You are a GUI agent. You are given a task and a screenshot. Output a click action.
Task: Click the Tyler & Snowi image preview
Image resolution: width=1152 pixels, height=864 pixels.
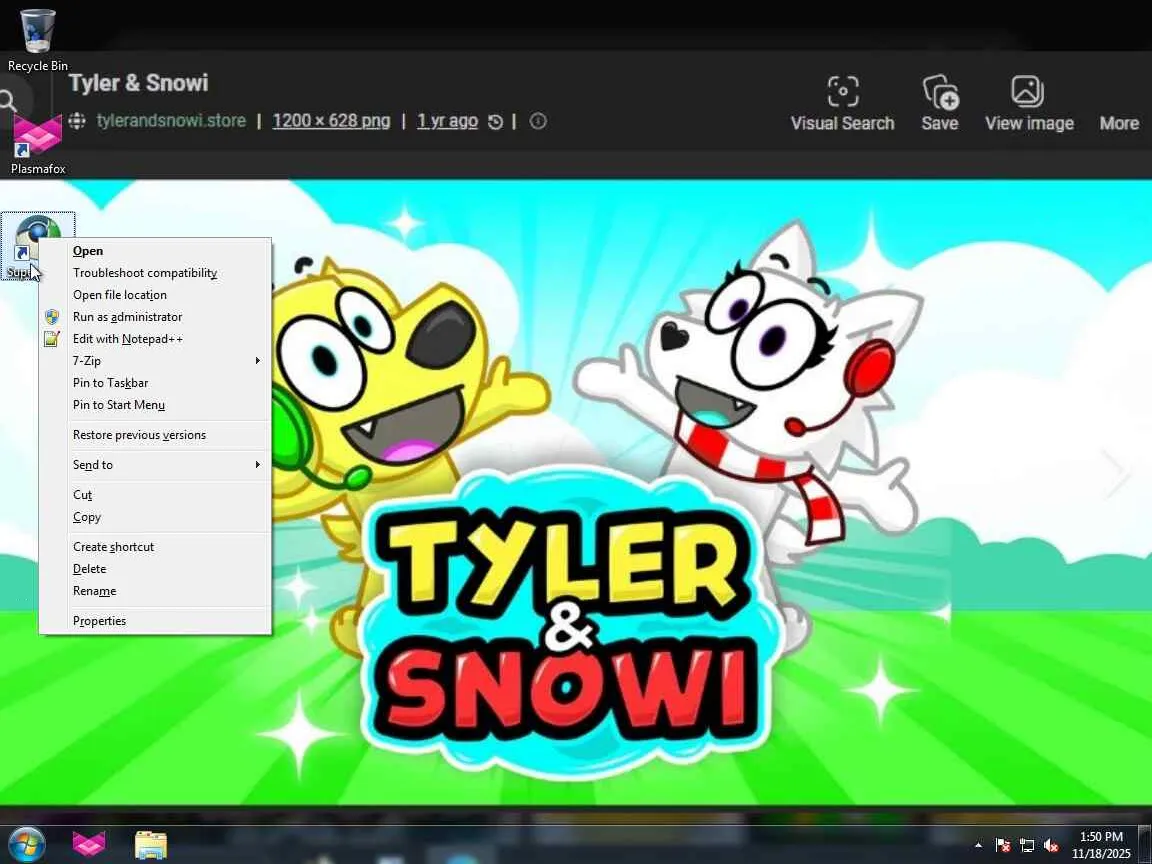click(x=576, y=492)
